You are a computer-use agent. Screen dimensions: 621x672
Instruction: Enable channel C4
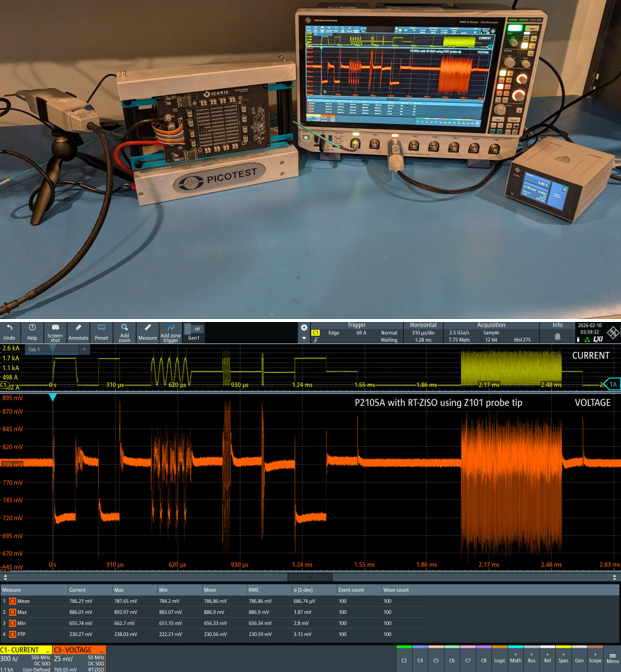coord(420,658)
